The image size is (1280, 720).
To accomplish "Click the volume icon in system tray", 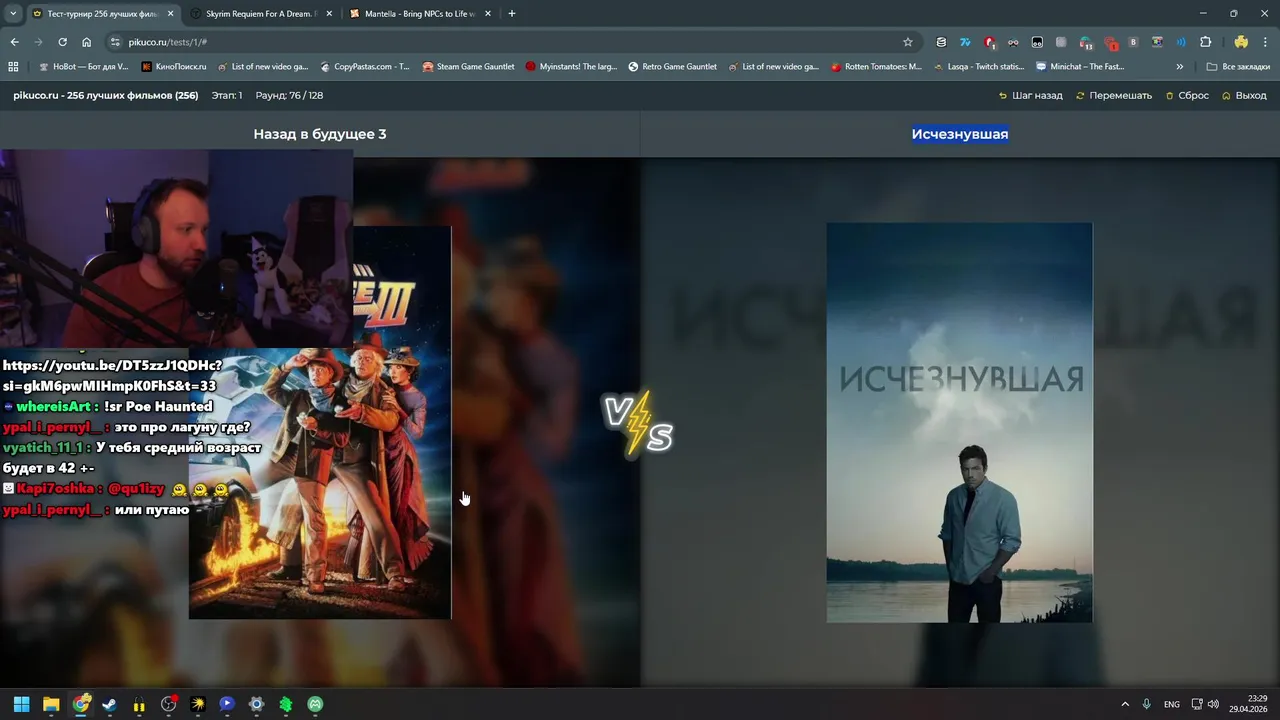I will pyautogui.click(x=1213, y=704).
